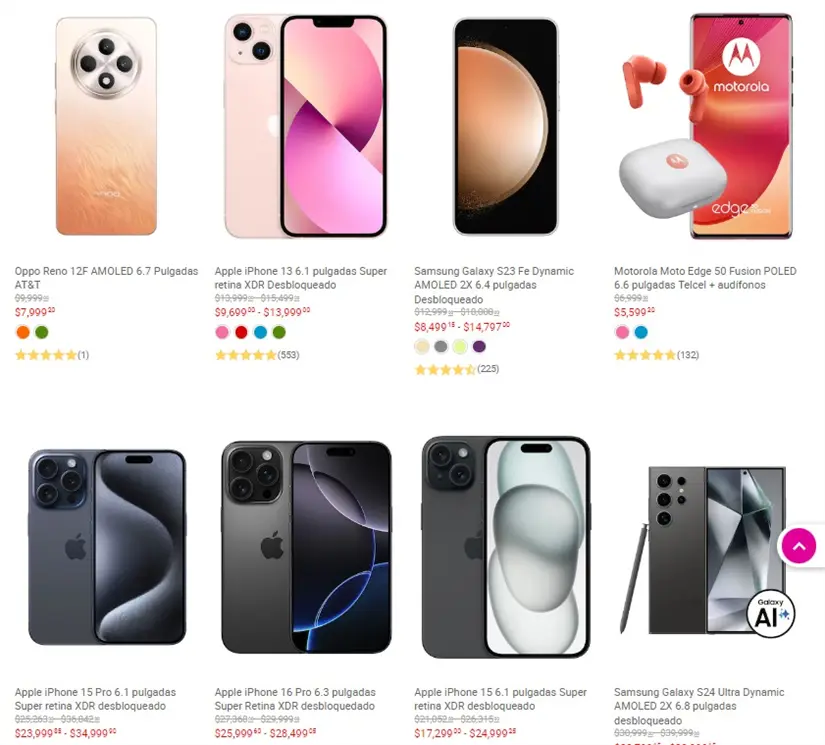Choose the pink color for iPhone 13
Image resolution: width=825 pixels, height=745 pixels.
coord(223,332)
